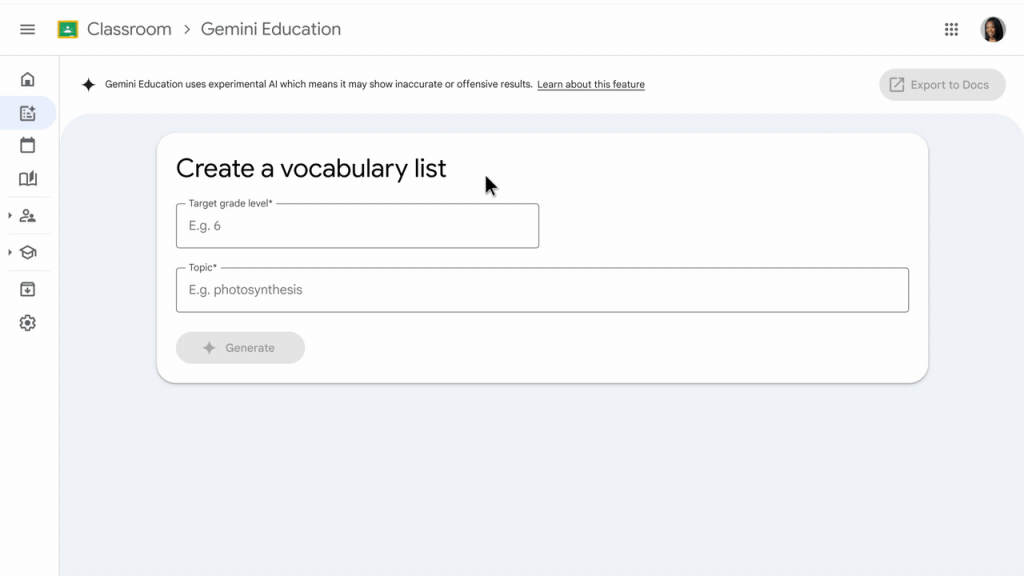Click the graduation cap sidebar icon

(x=28, y=252)
